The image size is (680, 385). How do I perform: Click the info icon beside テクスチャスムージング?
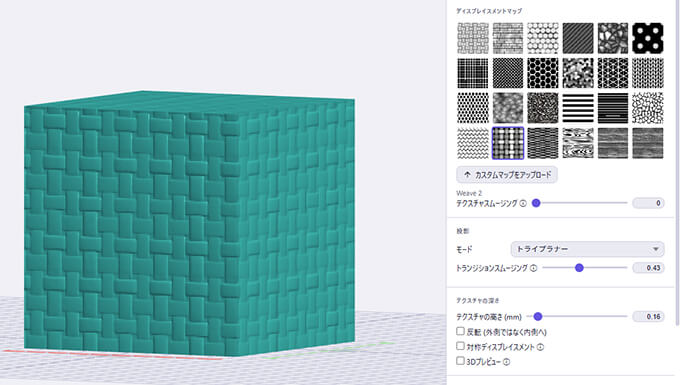point(523,203)
